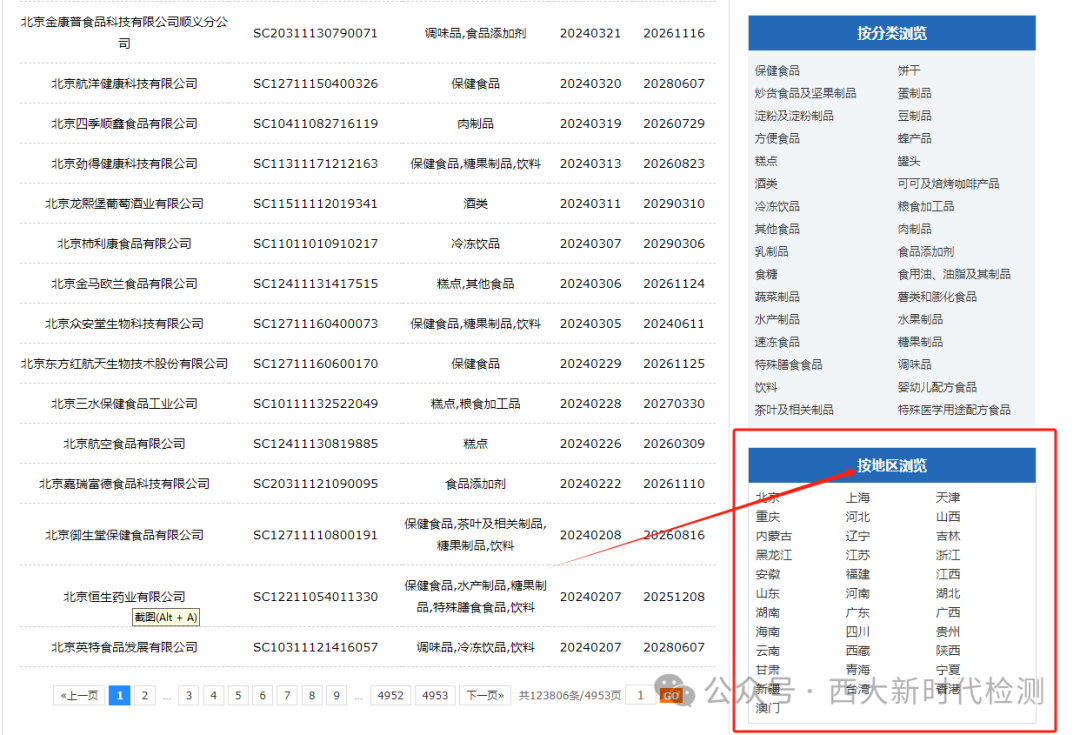Click company 北京航空食品有限公司
1080x735 pixels.
(x=124, y=444)
